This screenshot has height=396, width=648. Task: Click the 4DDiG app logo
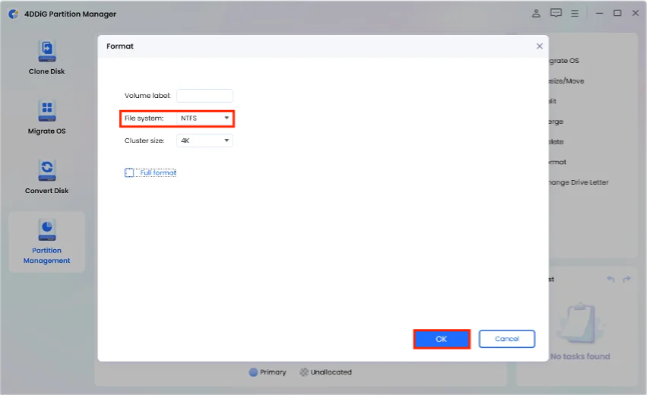(13, 14)
